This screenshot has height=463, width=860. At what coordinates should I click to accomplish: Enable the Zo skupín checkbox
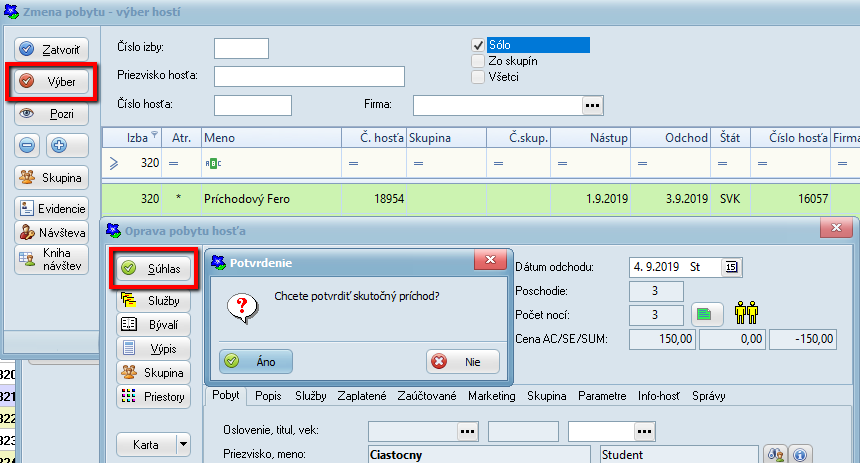tap(478, 61)
